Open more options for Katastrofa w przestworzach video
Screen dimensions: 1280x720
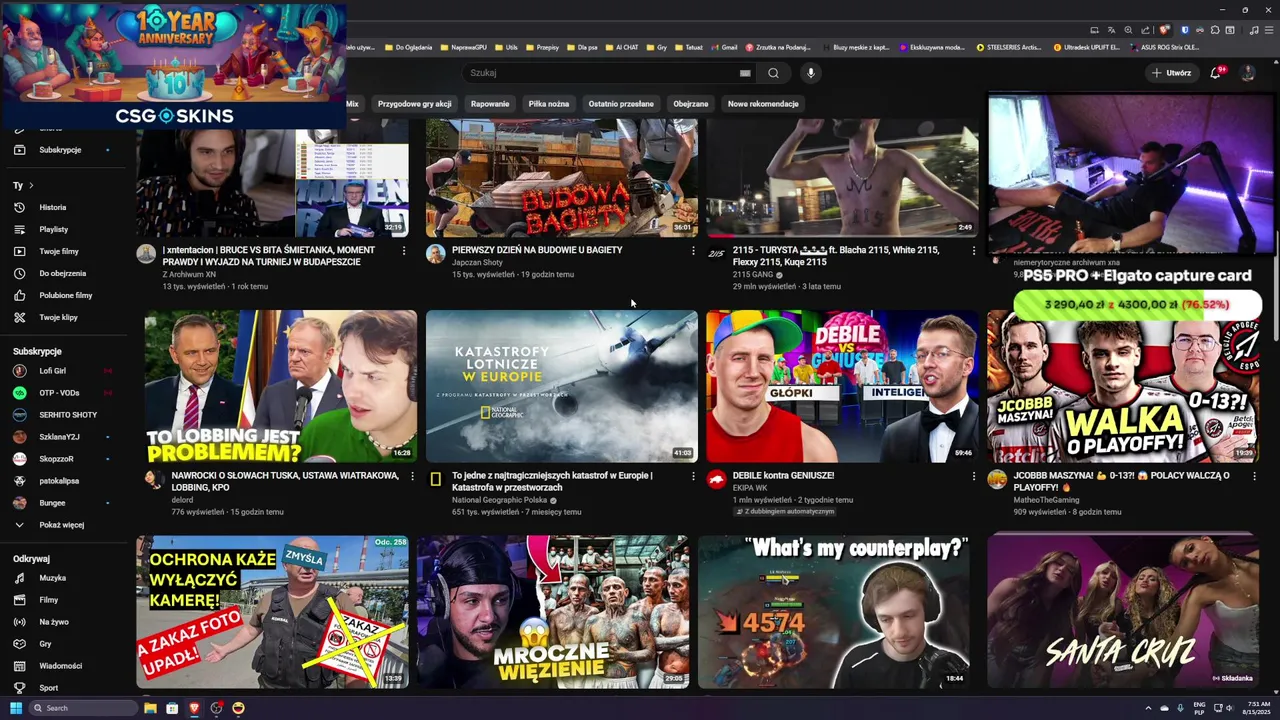pos(693,477)
